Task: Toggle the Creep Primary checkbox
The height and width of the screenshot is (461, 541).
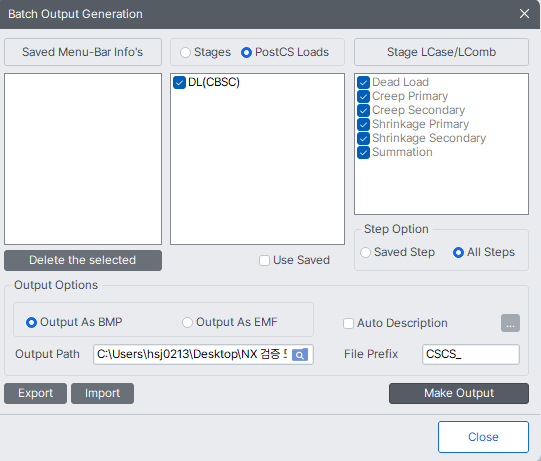Action: pyautogui.click(x=363, y=96)
